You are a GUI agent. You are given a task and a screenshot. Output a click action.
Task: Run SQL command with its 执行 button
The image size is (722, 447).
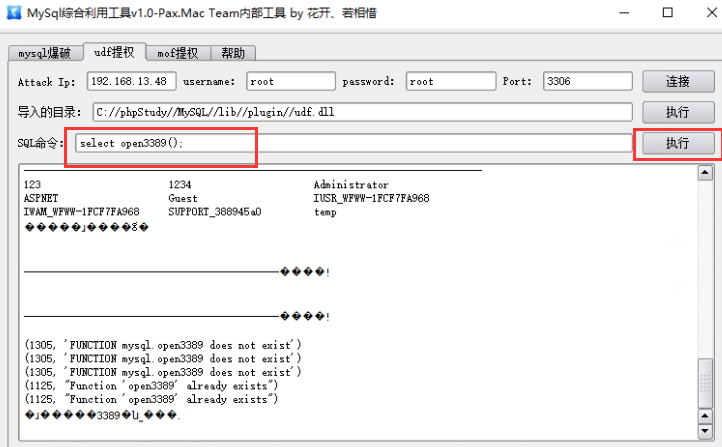click(x=678, y=143)
